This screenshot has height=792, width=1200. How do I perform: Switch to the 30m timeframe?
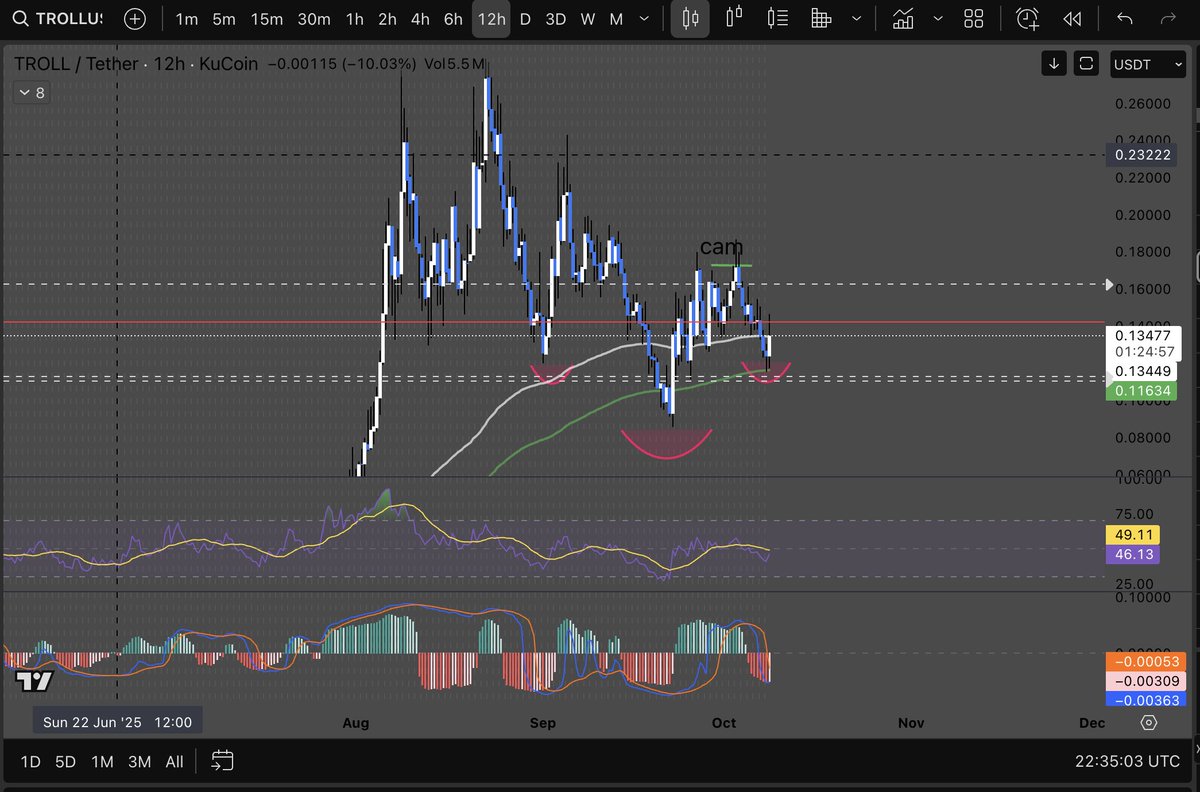pos(314,19)
